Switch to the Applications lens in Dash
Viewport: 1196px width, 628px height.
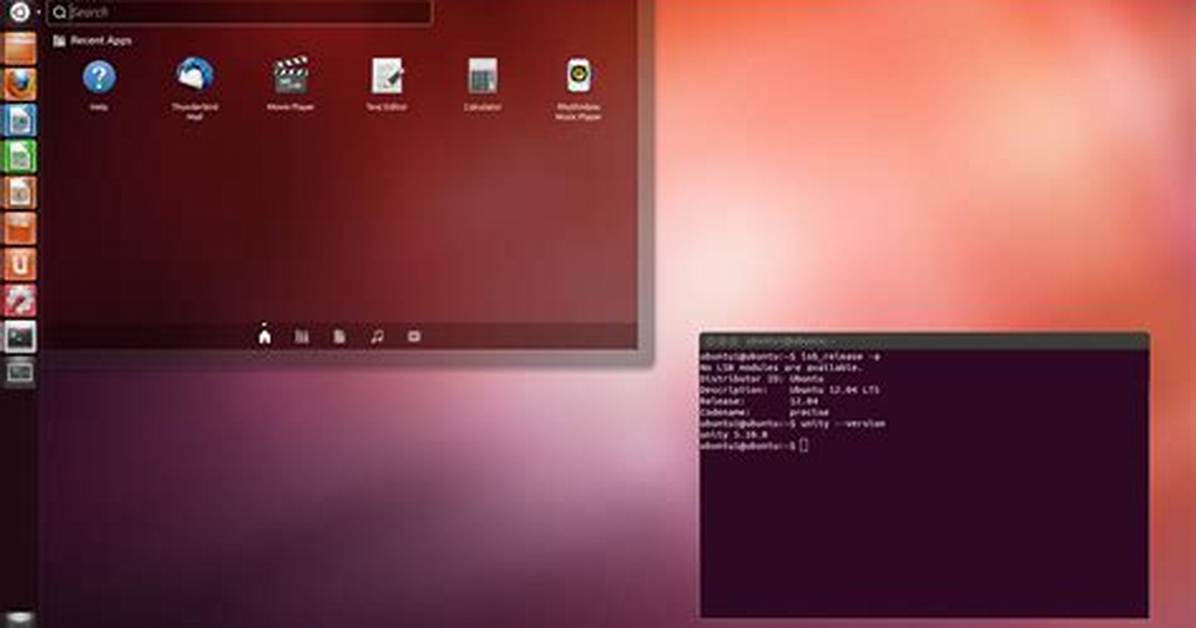click(302, 337)
